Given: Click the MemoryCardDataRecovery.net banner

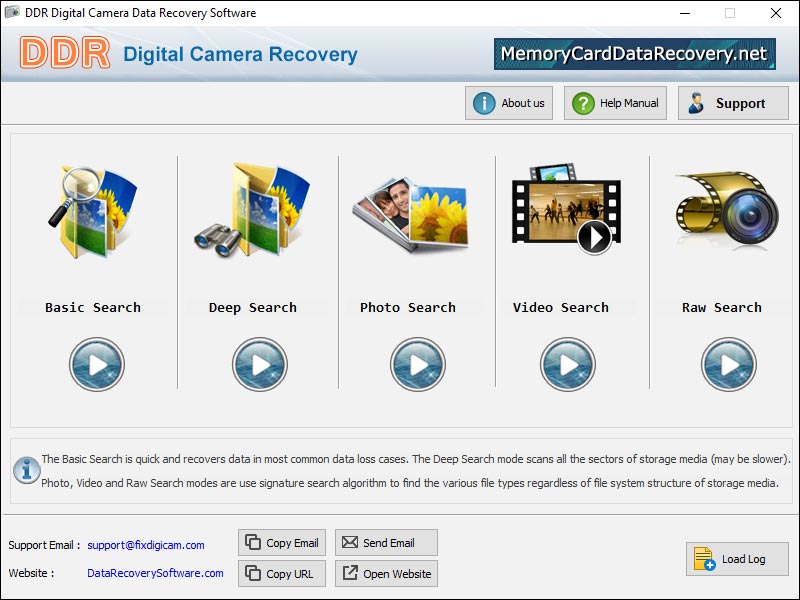Looking at the screenshot, I should coord(634,54).
